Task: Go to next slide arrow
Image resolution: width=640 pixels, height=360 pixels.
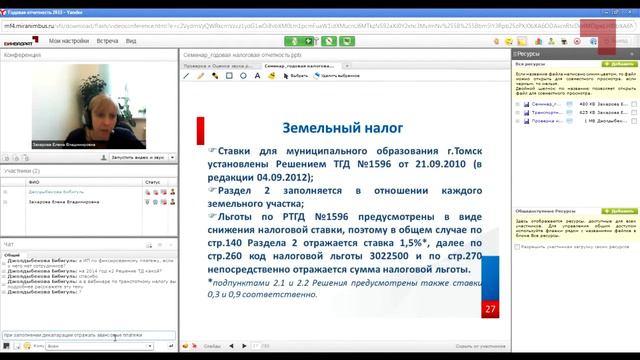Action: [x=244, y=346]
